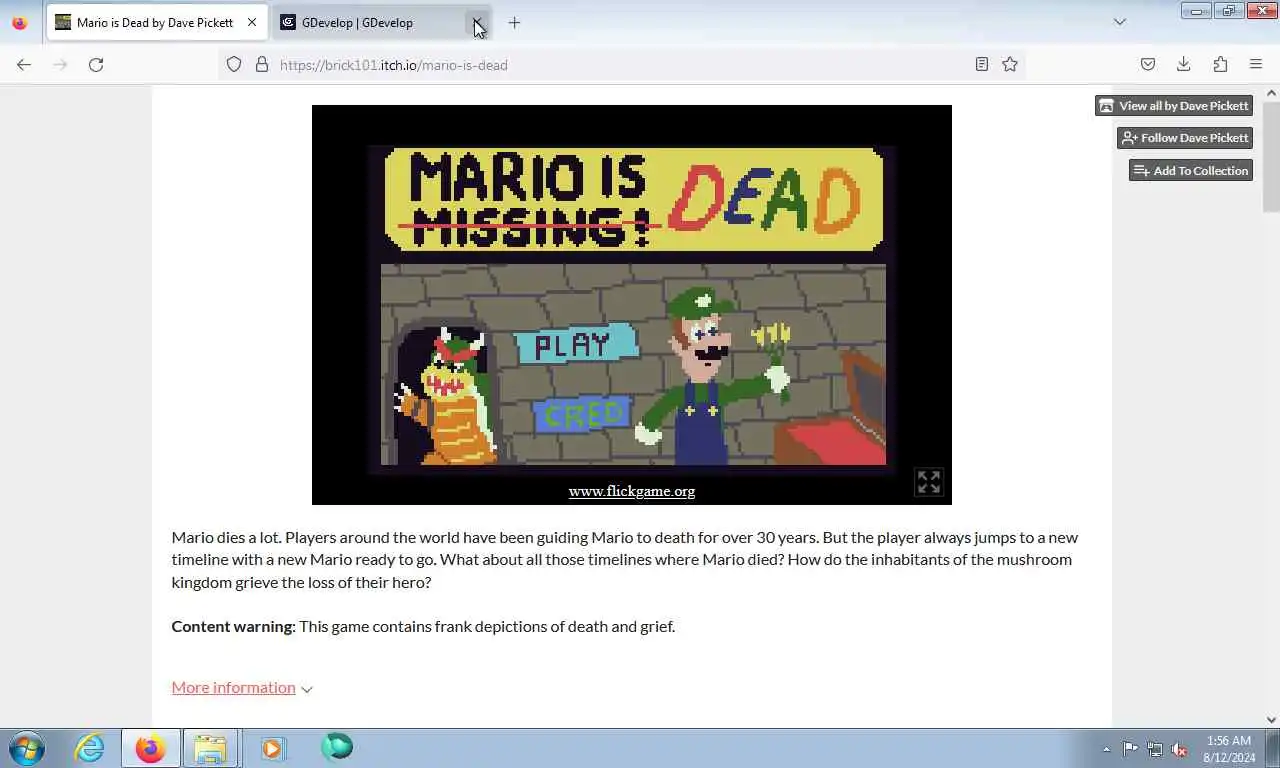Show hidden tray icons arrow
The image size is (1280, 768).
coord(1106,749)
